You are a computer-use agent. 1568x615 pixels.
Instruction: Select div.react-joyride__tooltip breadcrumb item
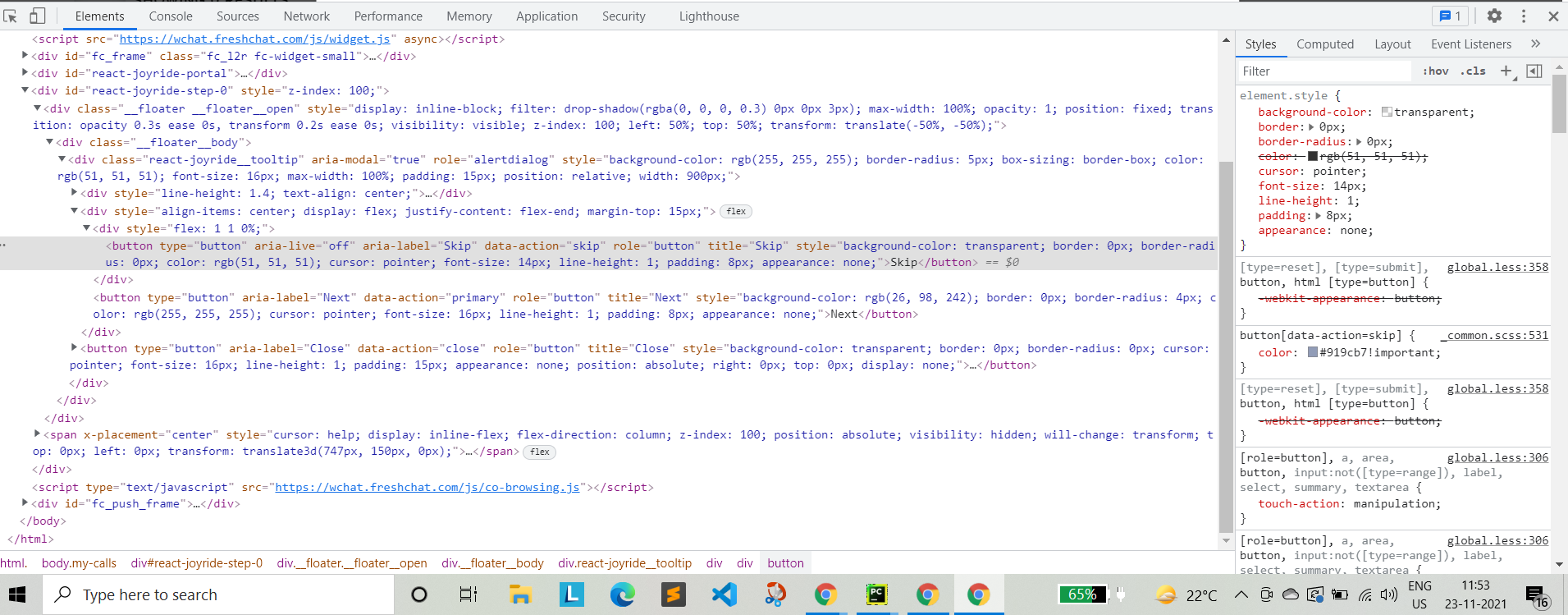(x=624, y=563)
